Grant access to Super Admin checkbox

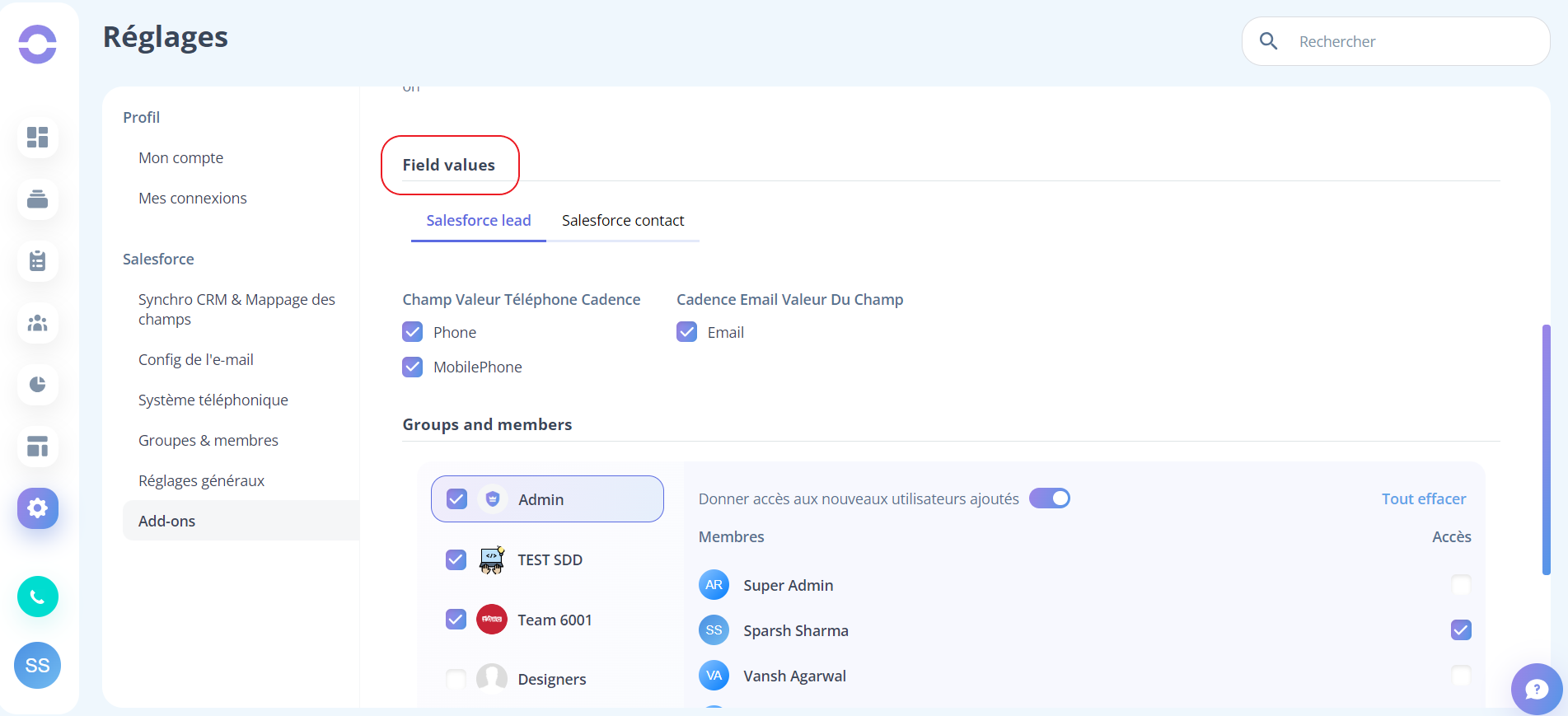(x=1461, y=585)
